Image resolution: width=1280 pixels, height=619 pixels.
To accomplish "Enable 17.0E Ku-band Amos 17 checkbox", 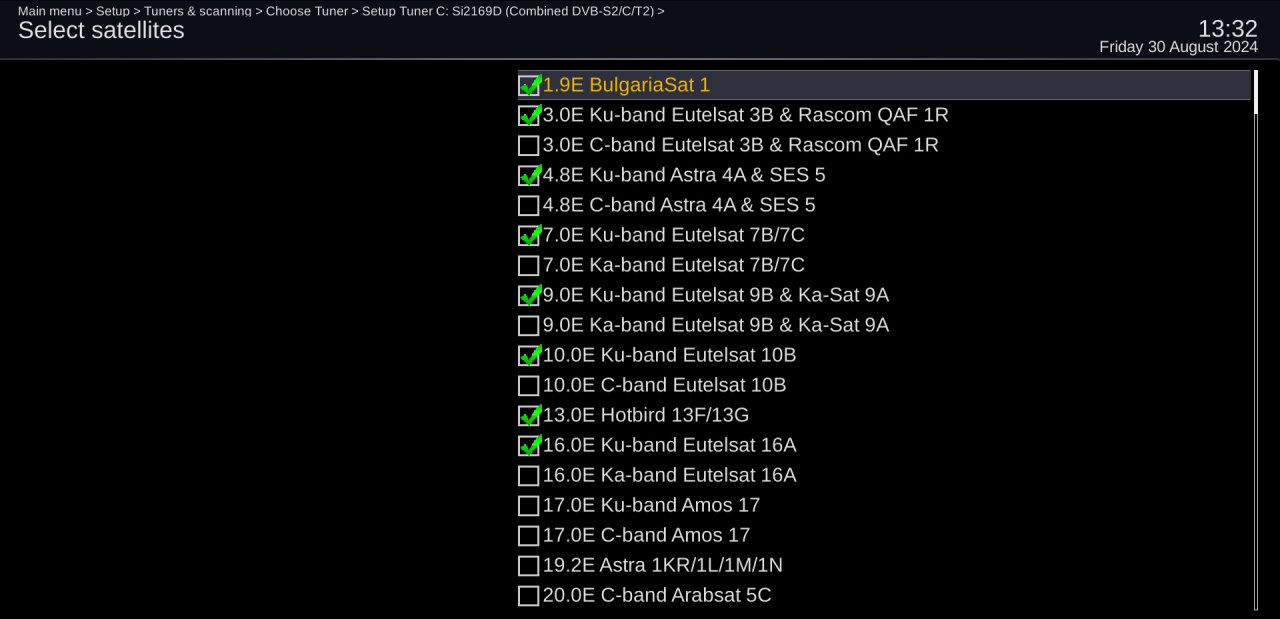I will point(529,506).
